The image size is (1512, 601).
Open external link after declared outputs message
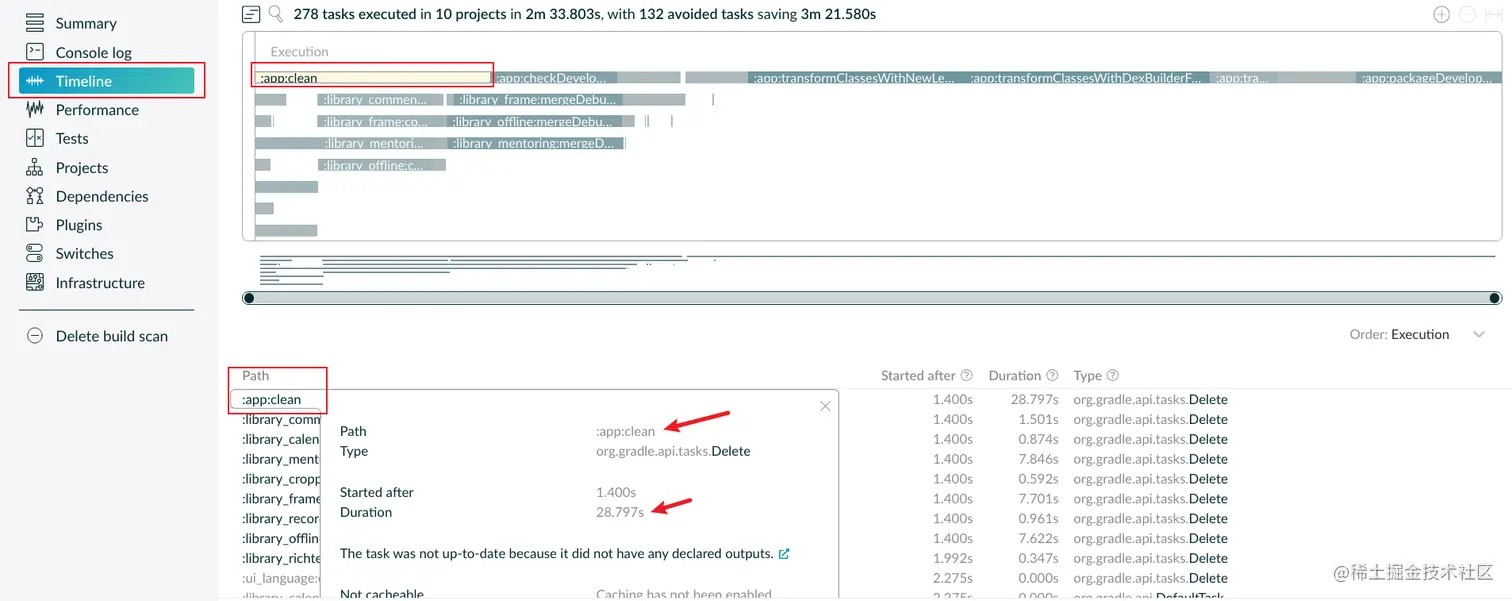(784, 553)
